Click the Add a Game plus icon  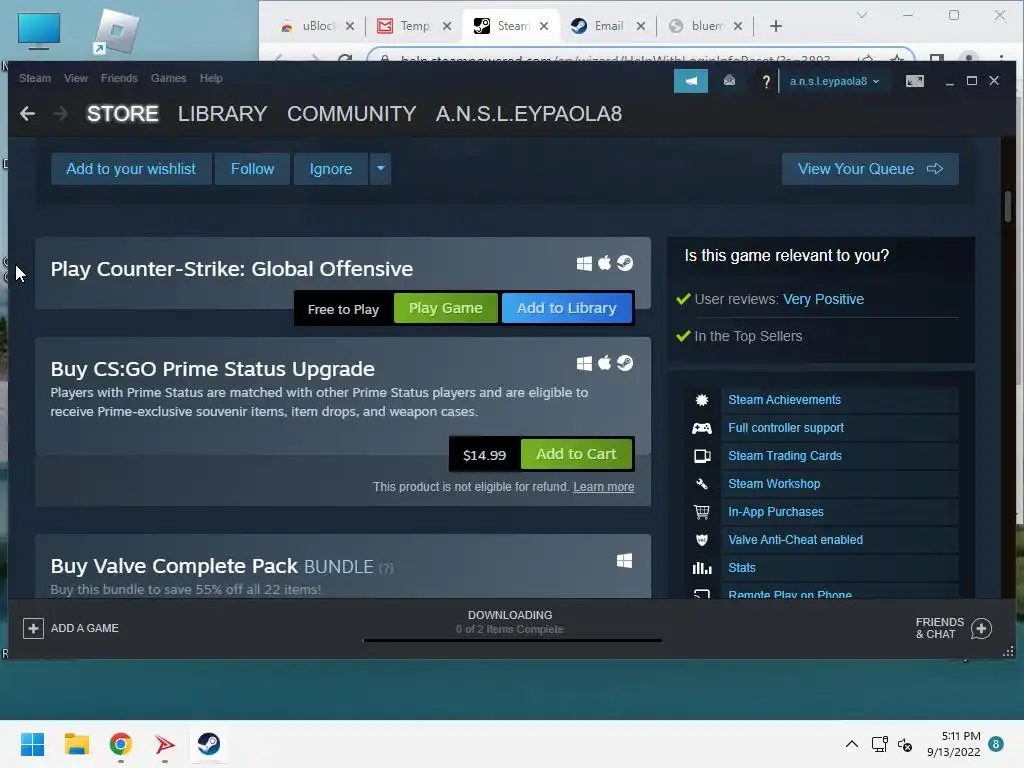click(33, 628)
